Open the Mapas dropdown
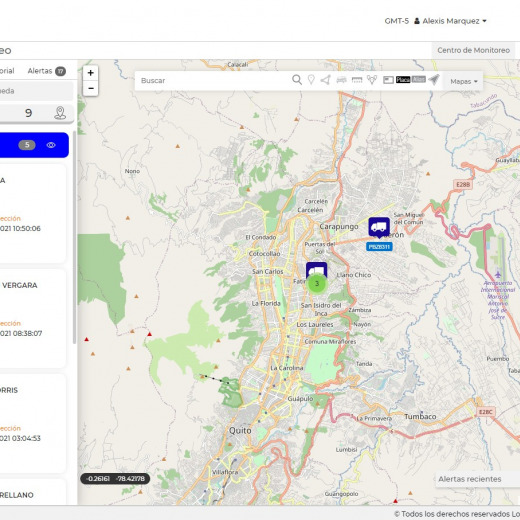 click(463, 81)
